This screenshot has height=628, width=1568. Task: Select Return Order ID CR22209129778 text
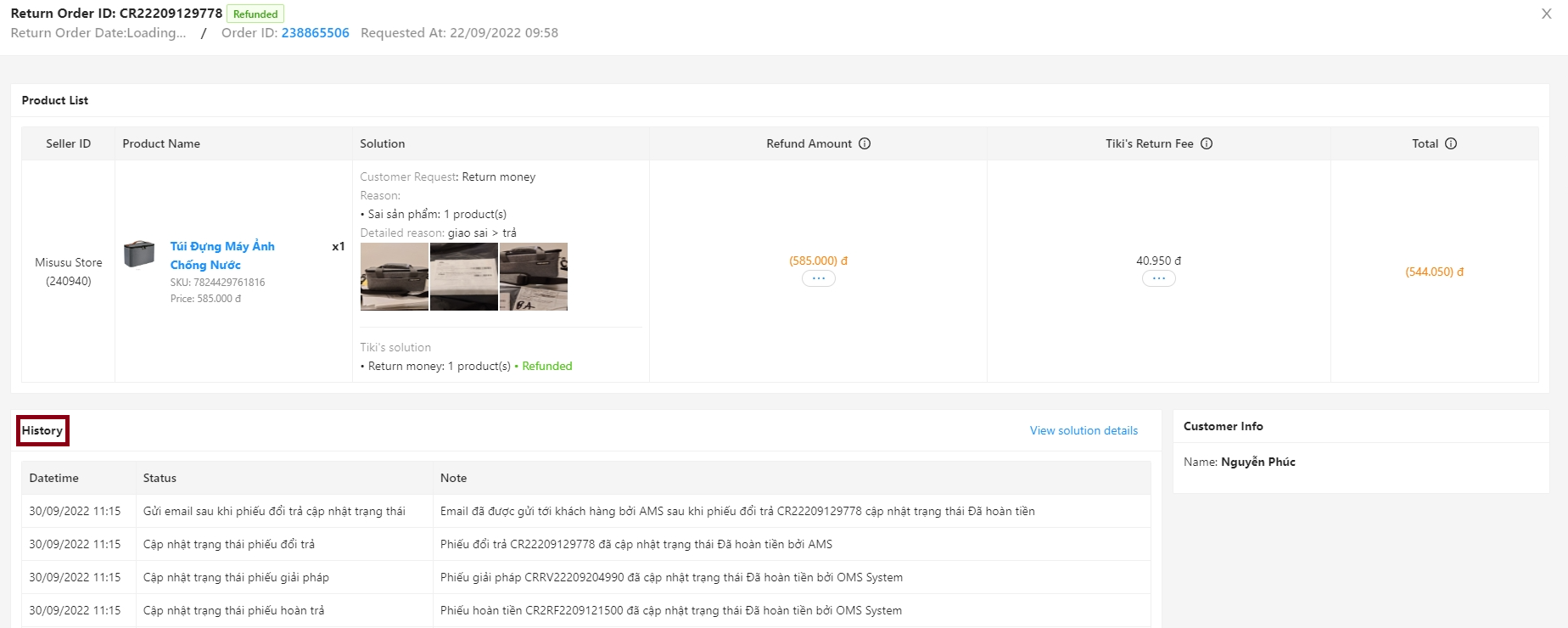pyautogui.click(x=116, y=14)
